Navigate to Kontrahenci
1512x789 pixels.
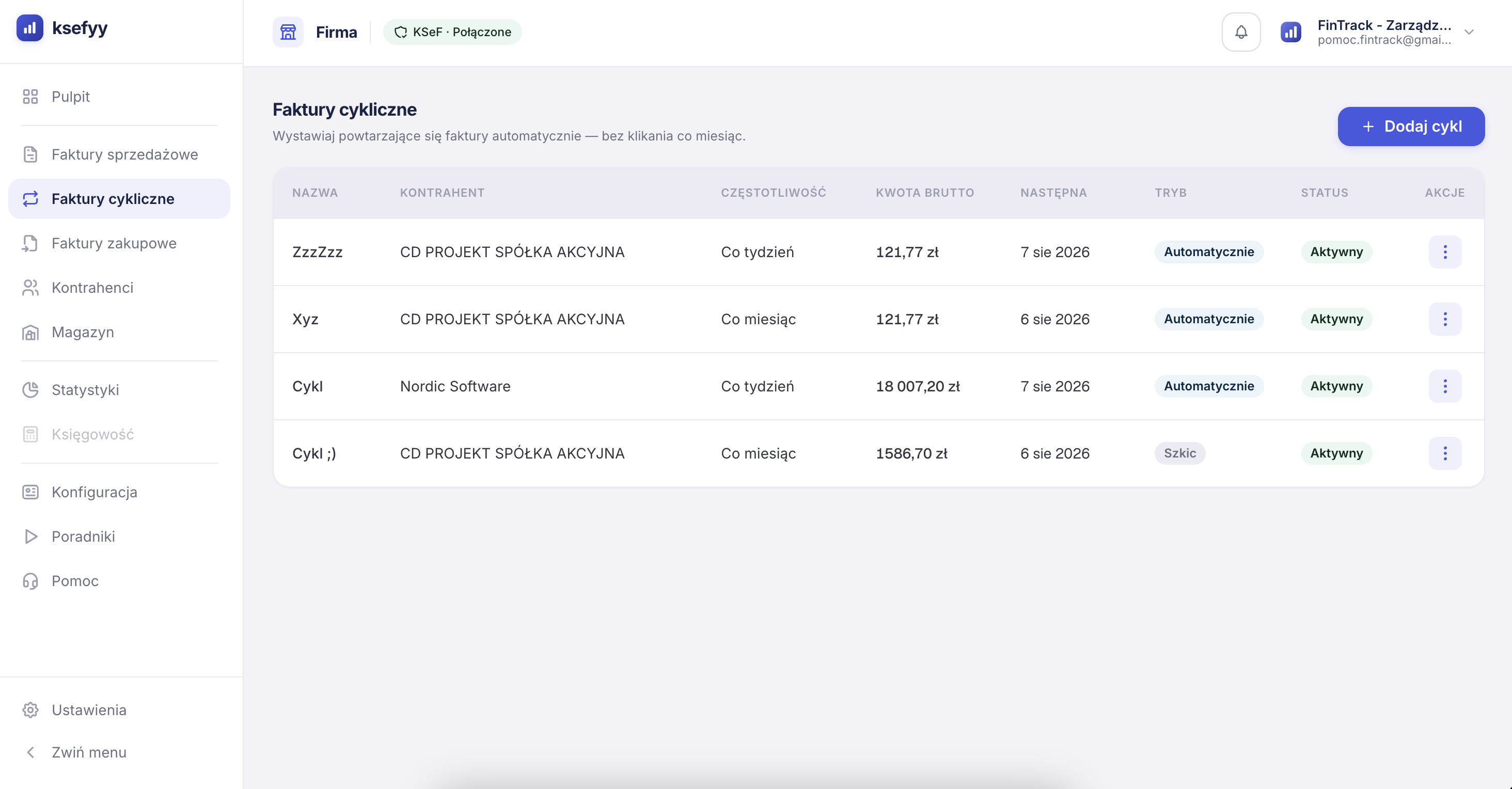point(119,288)
